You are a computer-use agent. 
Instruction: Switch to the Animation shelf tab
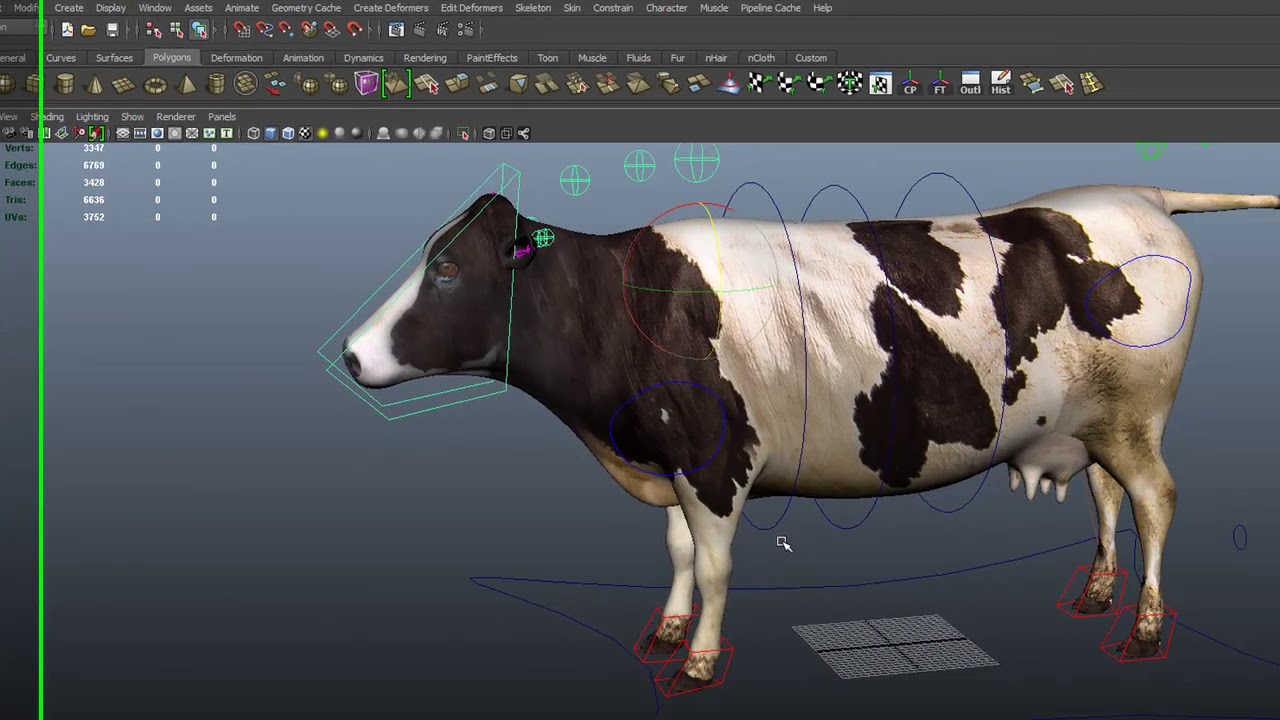pos(303,58)
